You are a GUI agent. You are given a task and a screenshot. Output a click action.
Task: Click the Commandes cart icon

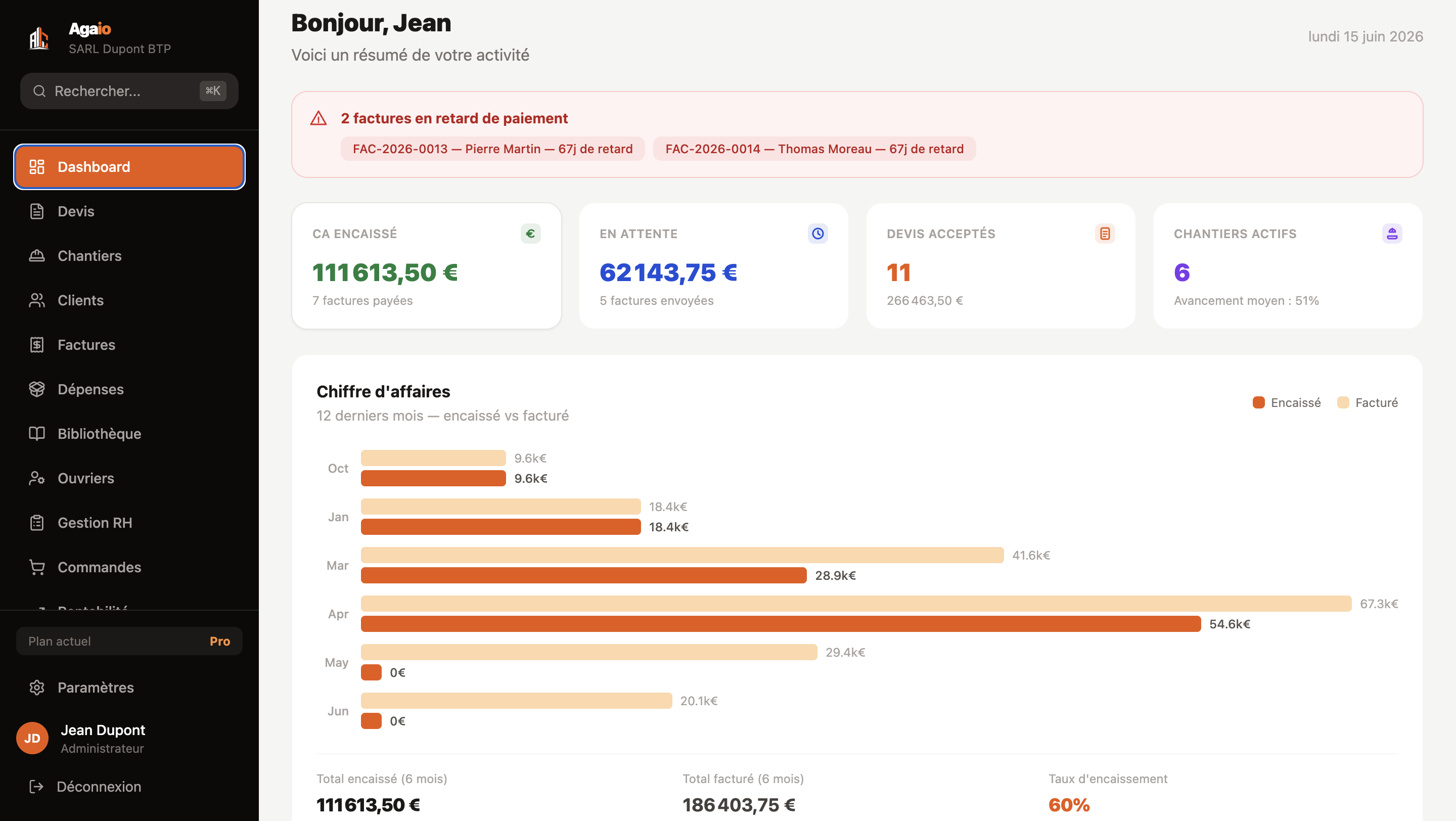(x=37, y=567)
